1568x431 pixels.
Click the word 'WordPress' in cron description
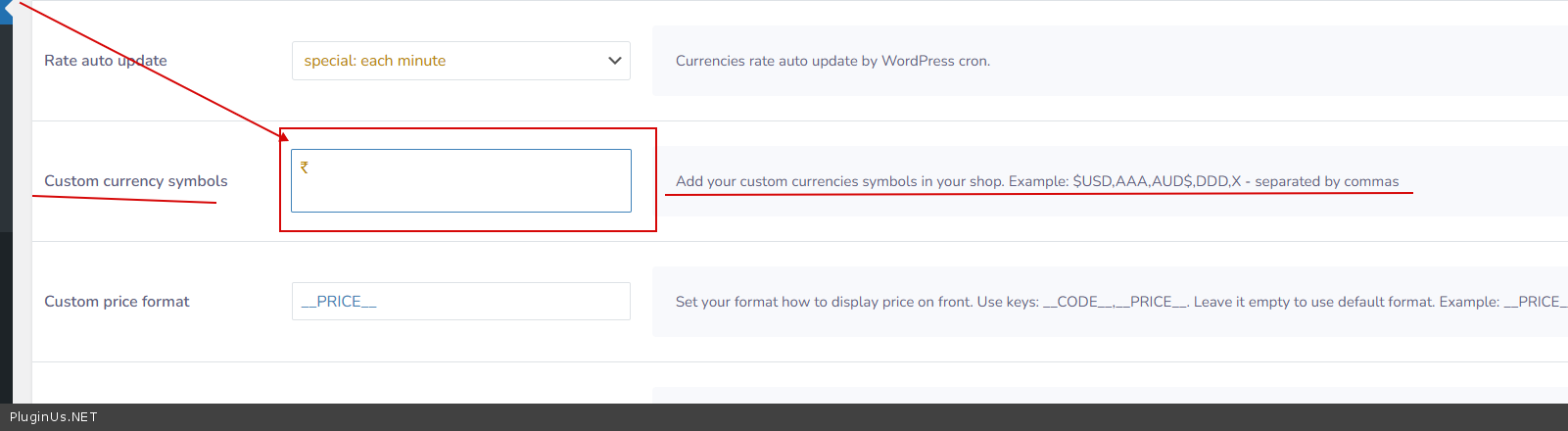point(918,61)
